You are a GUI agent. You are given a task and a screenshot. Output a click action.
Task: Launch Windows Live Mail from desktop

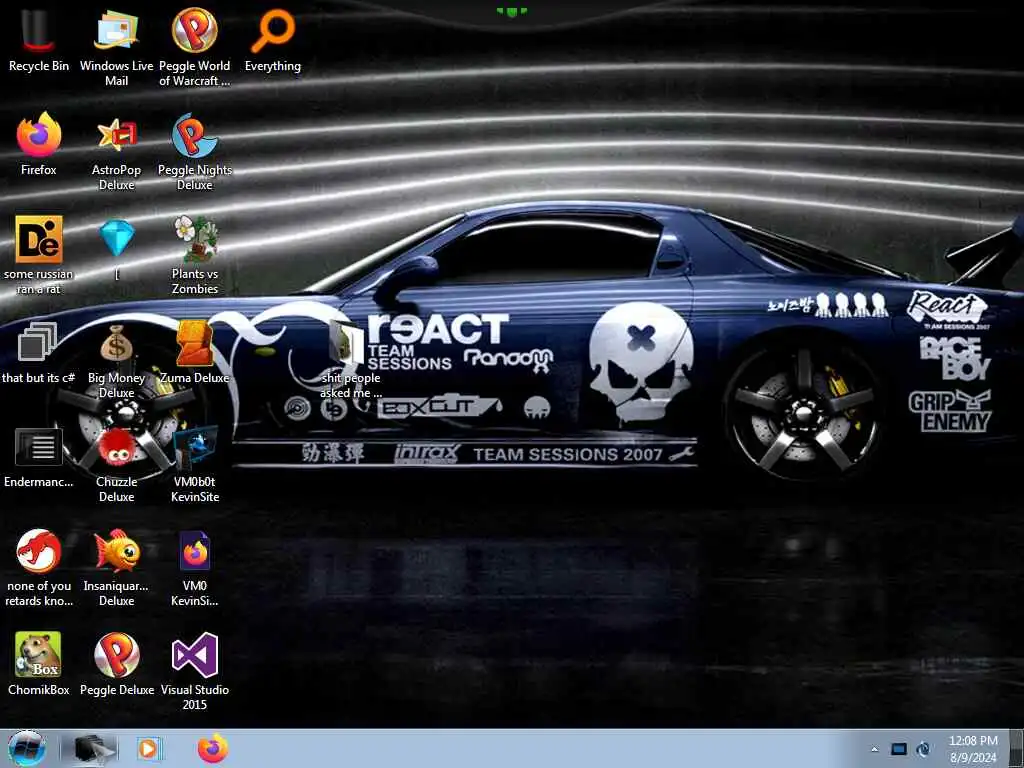click(116, 47)
